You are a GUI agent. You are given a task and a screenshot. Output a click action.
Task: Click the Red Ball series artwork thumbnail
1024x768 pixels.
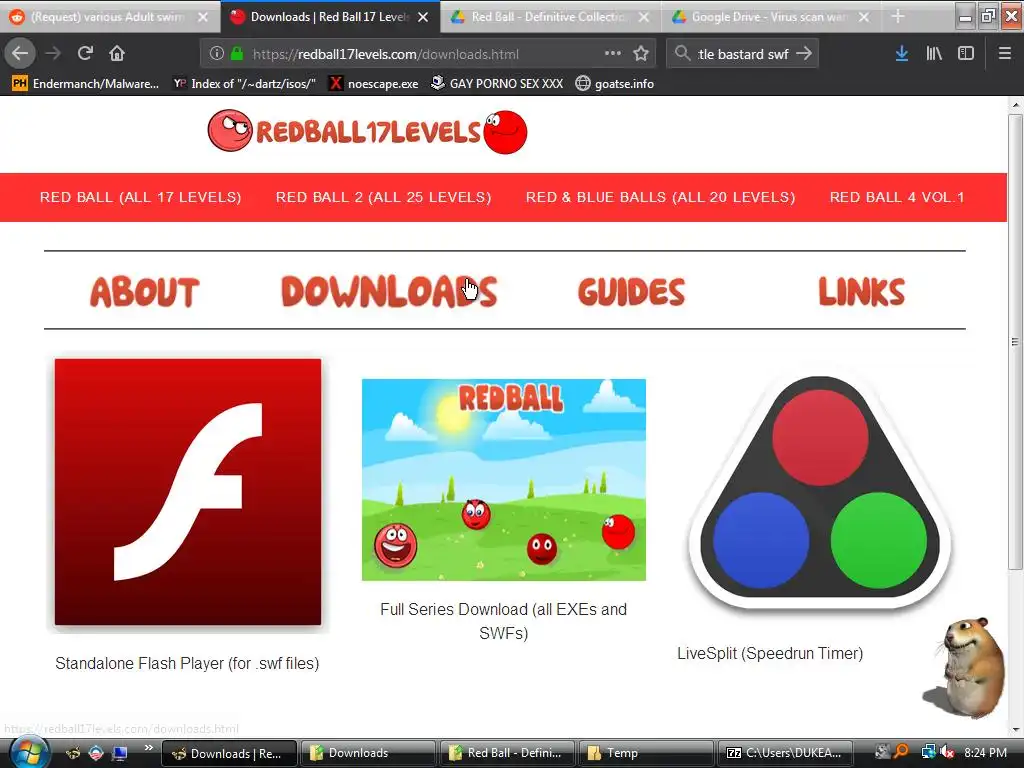[x=504, y=480]
